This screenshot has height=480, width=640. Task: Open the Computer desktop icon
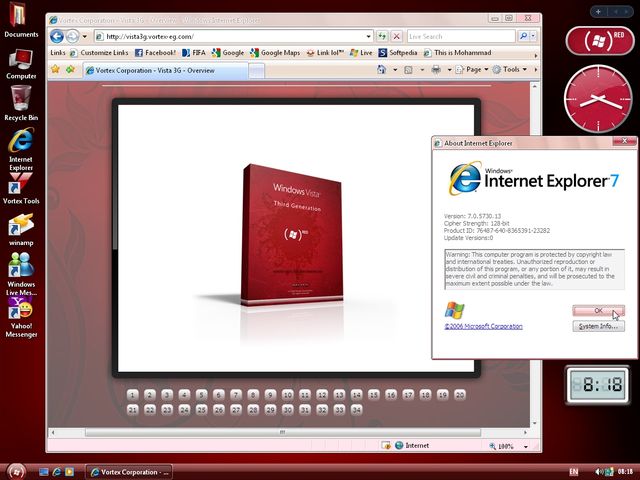(x=21, y=64)
